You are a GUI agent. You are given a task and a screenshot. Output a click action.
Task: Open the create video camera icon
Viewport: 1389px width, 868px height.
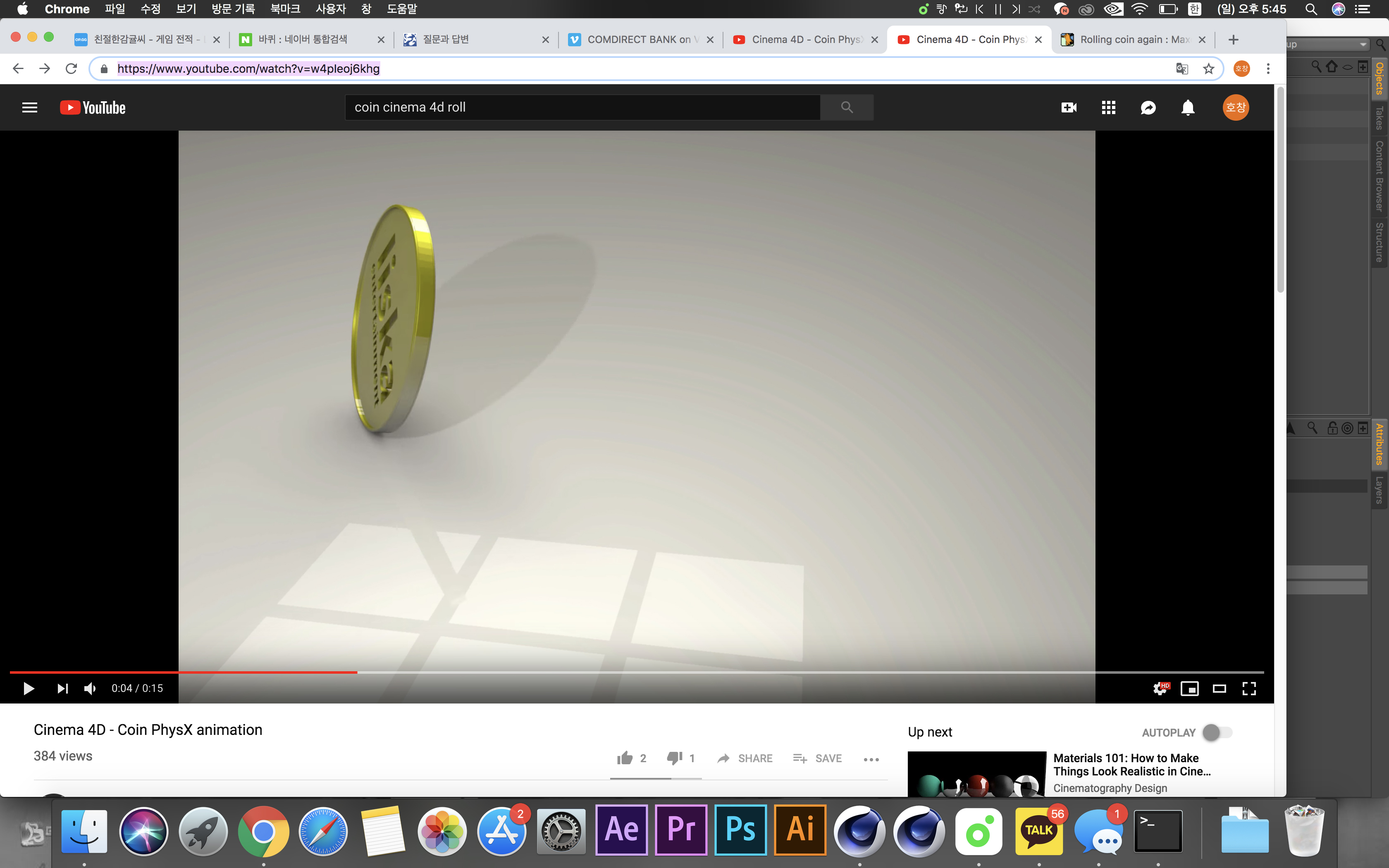[x=1069, y=107]
